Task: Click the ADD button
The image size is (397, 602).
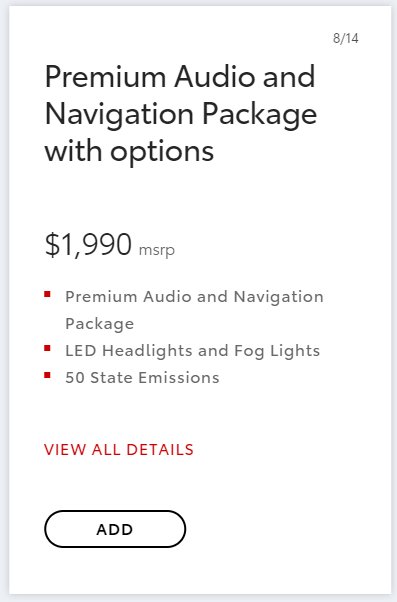Action: point(115,529)
